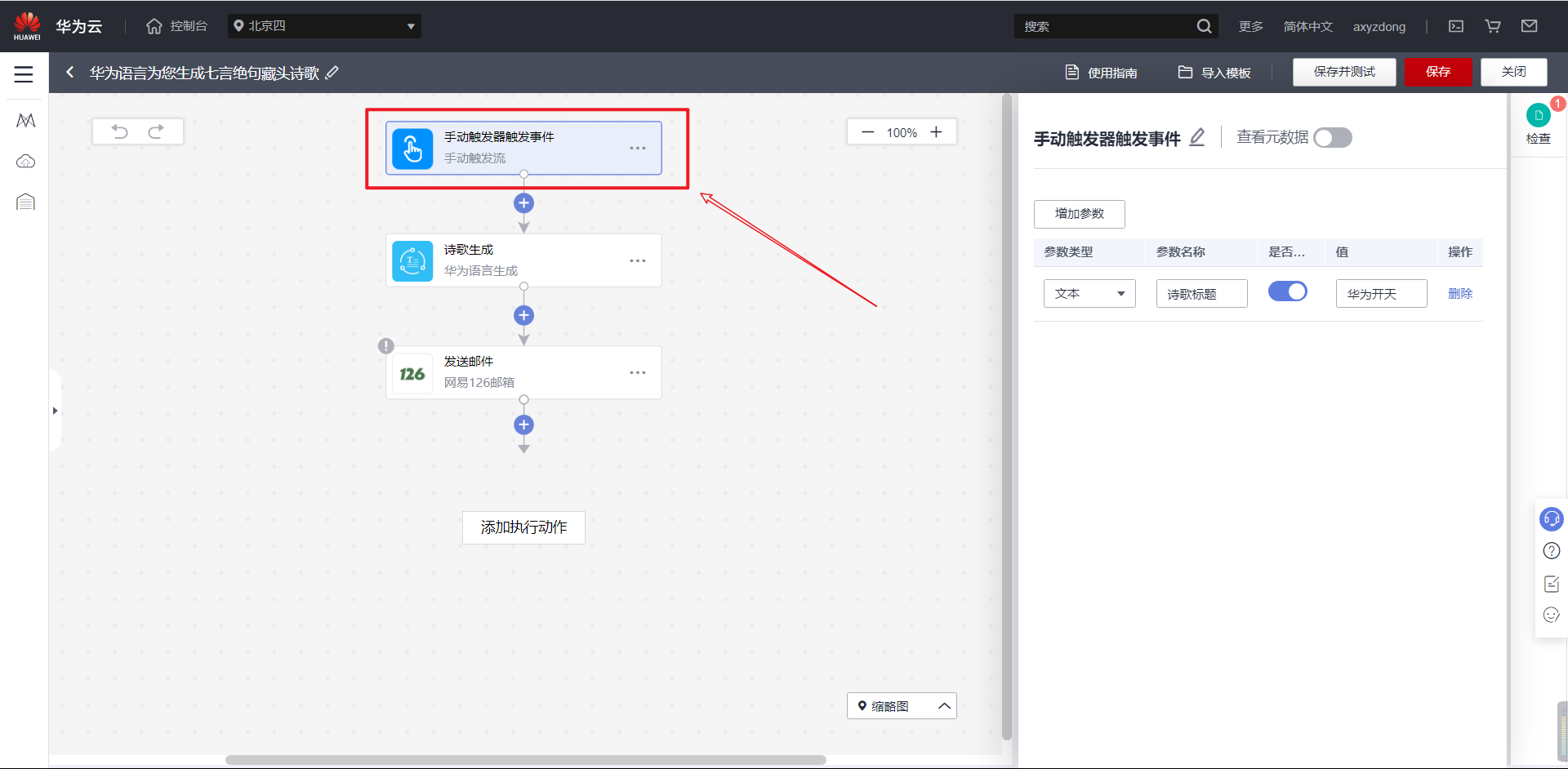Select the 诗歌生成 node
The width and height of the screenshot is (1568, 769).
coord(523,260)
